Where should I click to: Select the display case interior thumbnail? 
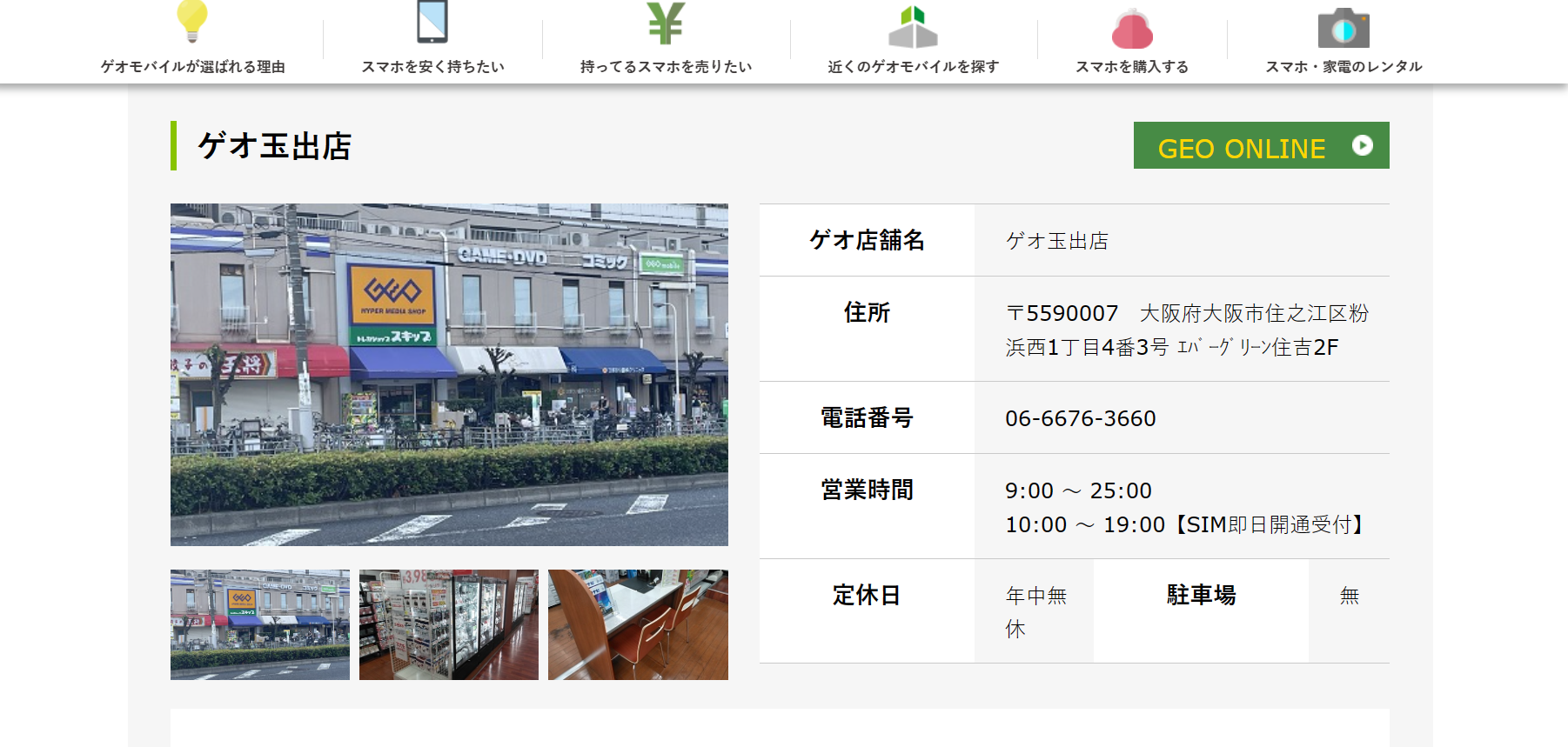coord(449,624)
